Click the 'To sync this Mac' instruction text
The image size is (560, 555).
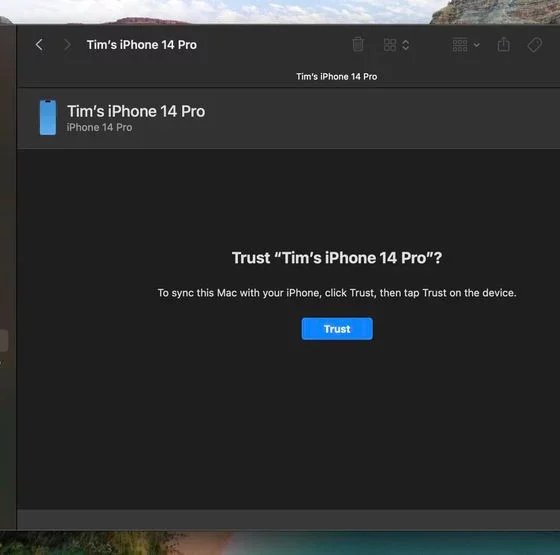tap(337, 293)
